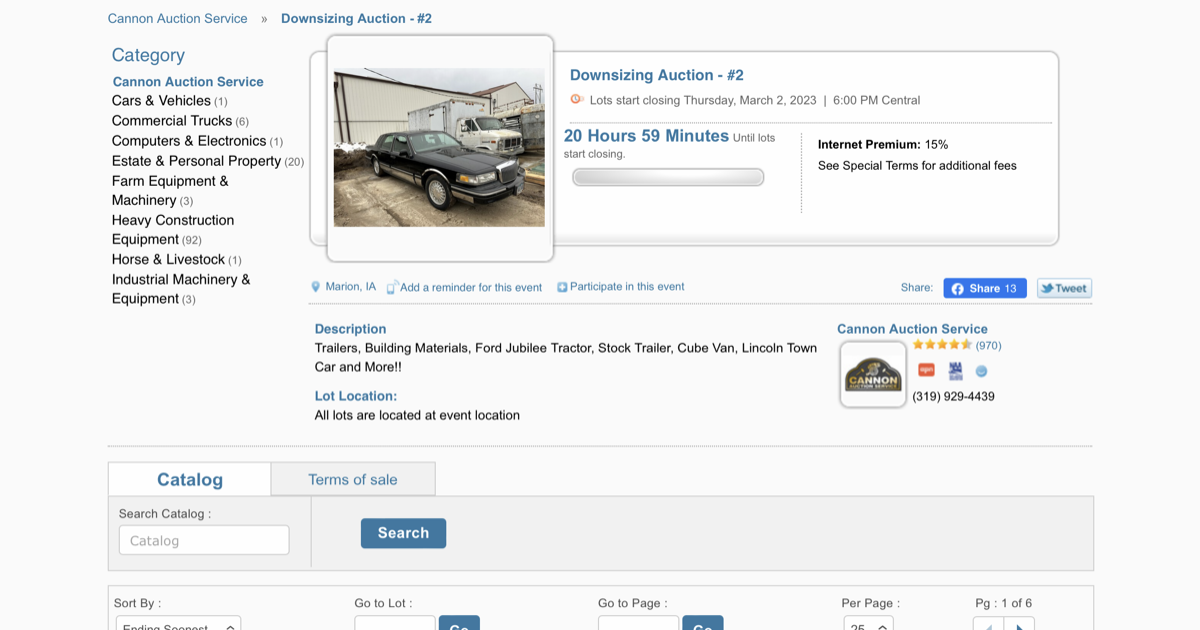The width and height of the screenshot is (1200, 630).
Task: Click the Facebook Share button
Action: [984, 288]
